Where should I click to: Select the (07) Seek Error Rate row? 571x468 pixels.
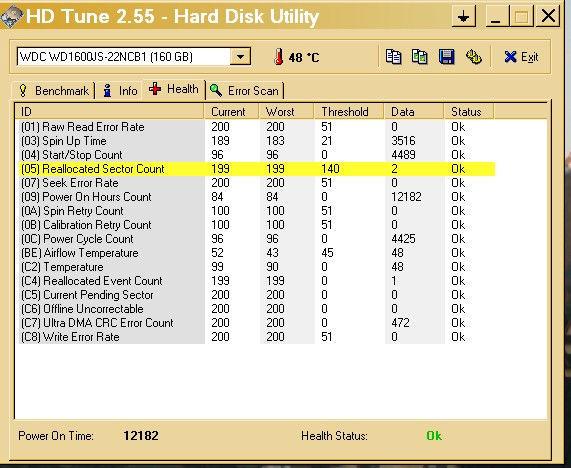tap(257, 183)
